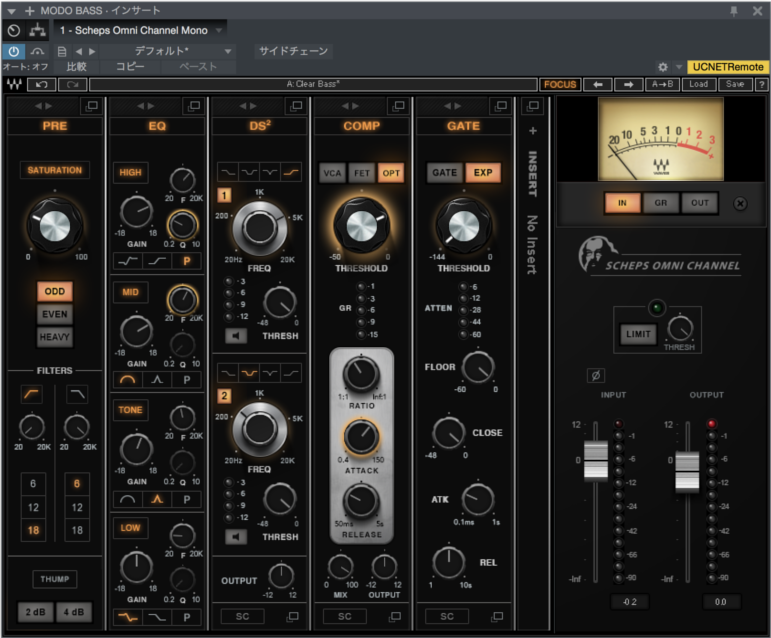Toggle the phase invert Ø button
This screenshot has width=771, height=638.
coord(595,376)
